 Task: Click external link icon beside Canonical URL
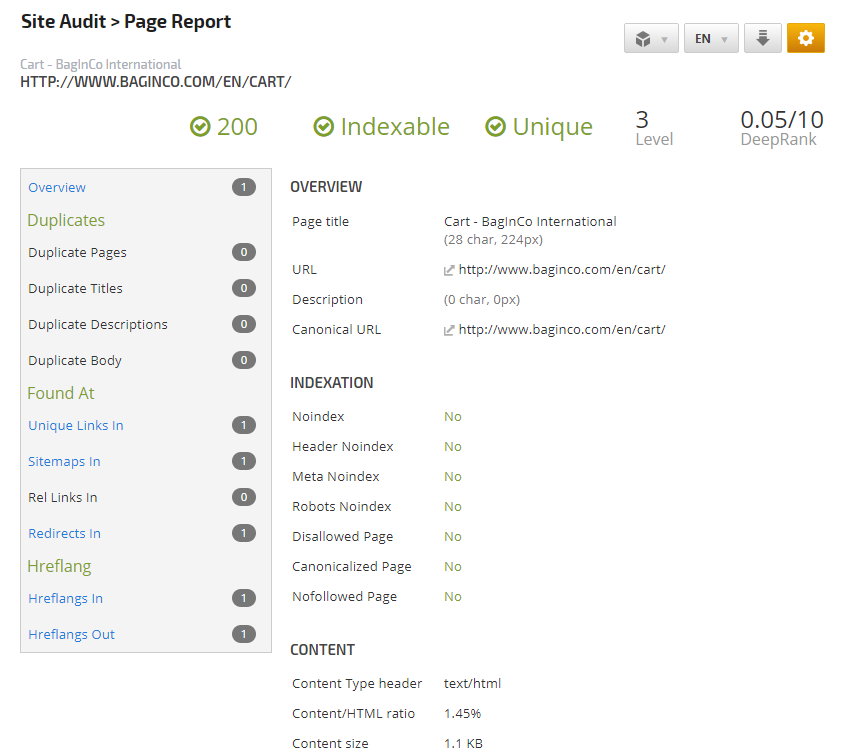click(x=449, y=330)
